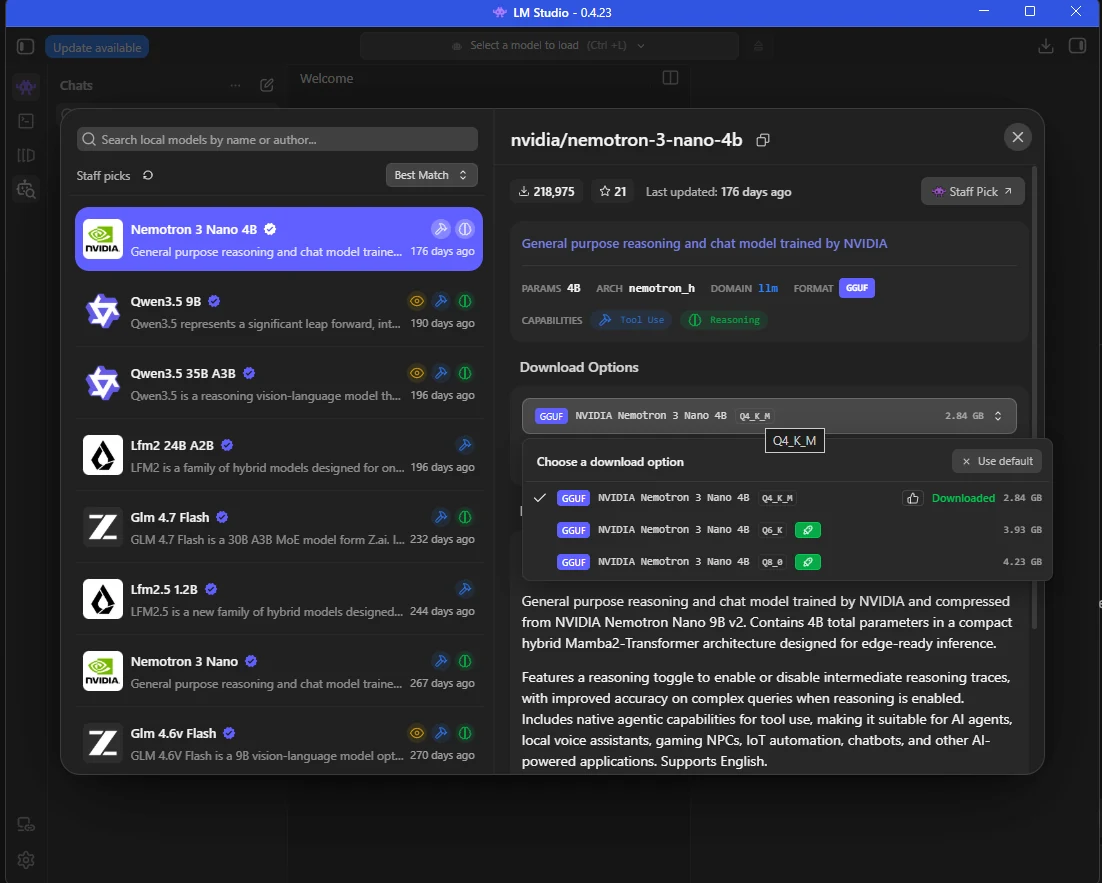Viewport: 1102px width, 883px height.
Task: Toggle split view icon beside Welcome
Action: [x=670, y=77]
